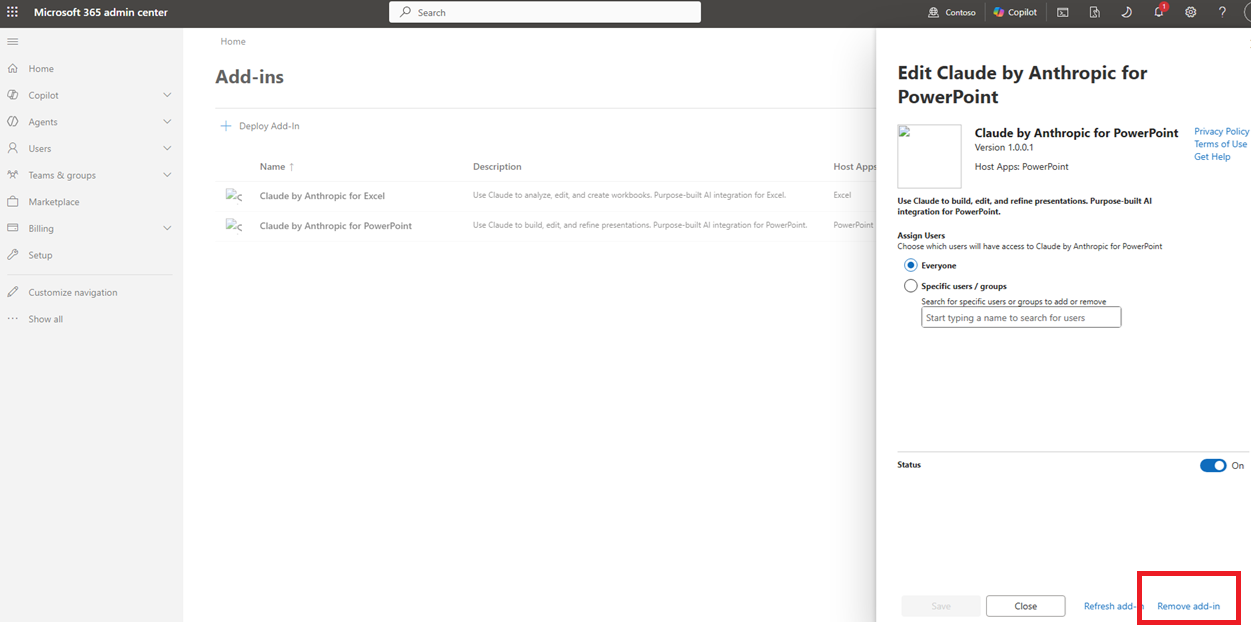1251x634 pixels.
Task: Click the Microsoft 365 admin center title
Action: (x=101, y=12)
